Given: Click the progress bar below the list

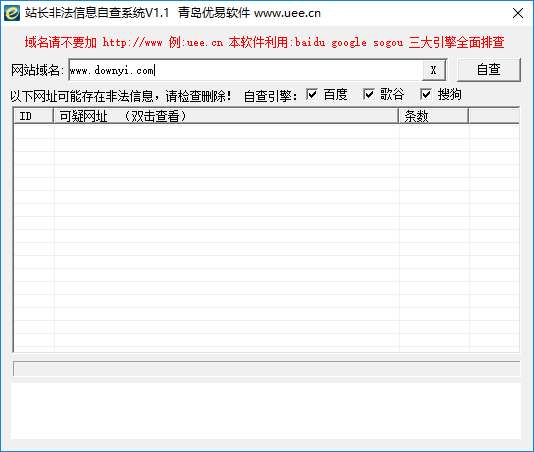Looking at the screenshot, I should click(x=267, y=369).
